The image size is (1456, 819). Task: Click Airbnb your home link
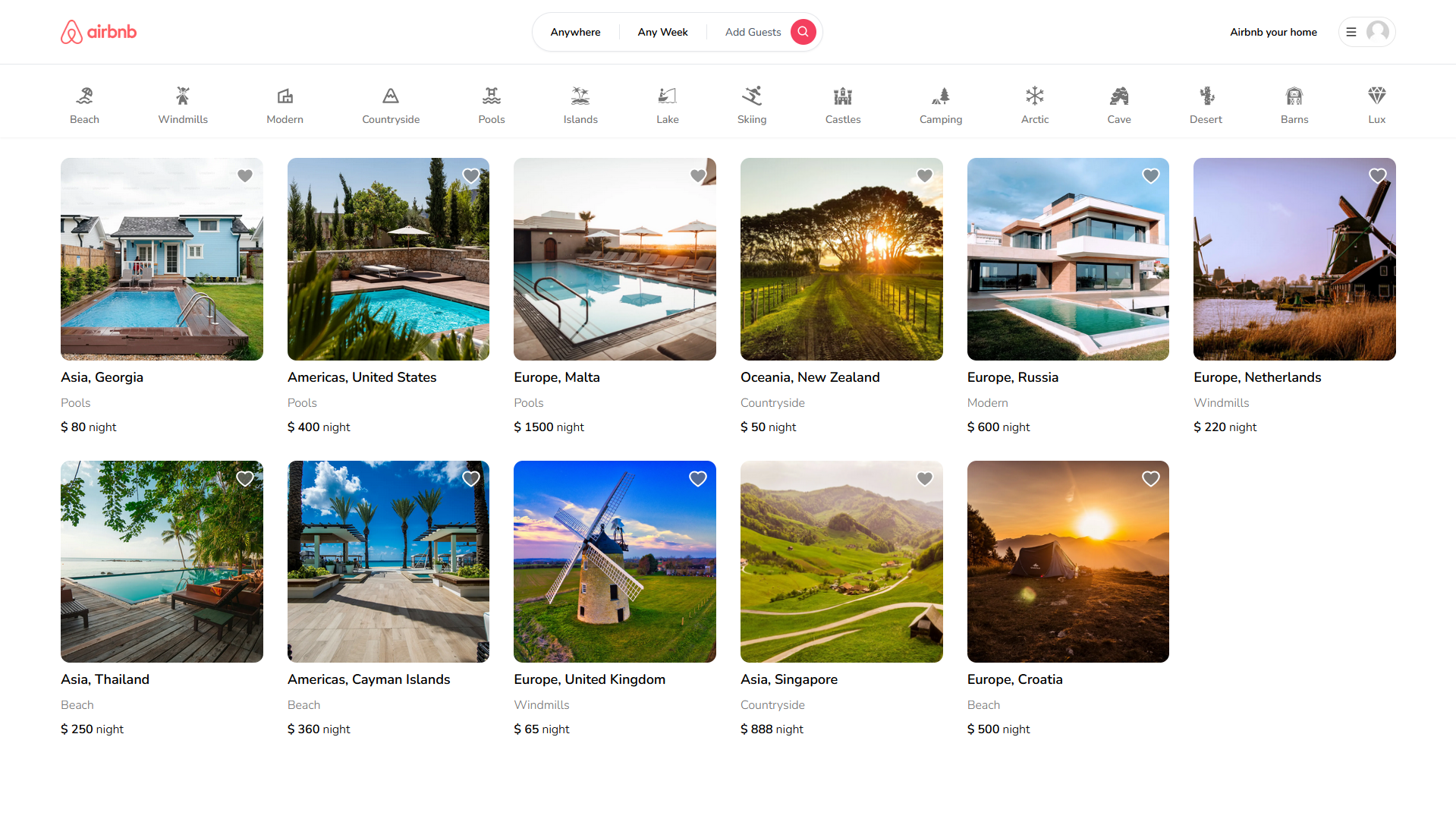point(1272,32)
